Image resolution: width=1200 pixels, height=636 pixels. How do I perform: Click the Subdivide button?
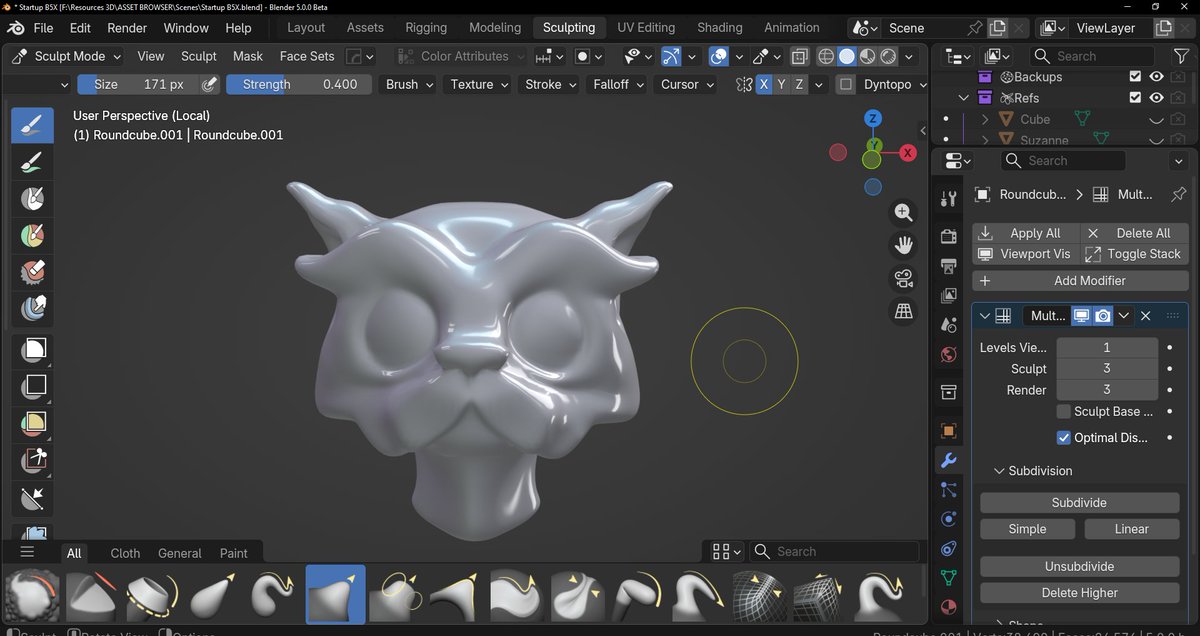tap(1079, 503)
